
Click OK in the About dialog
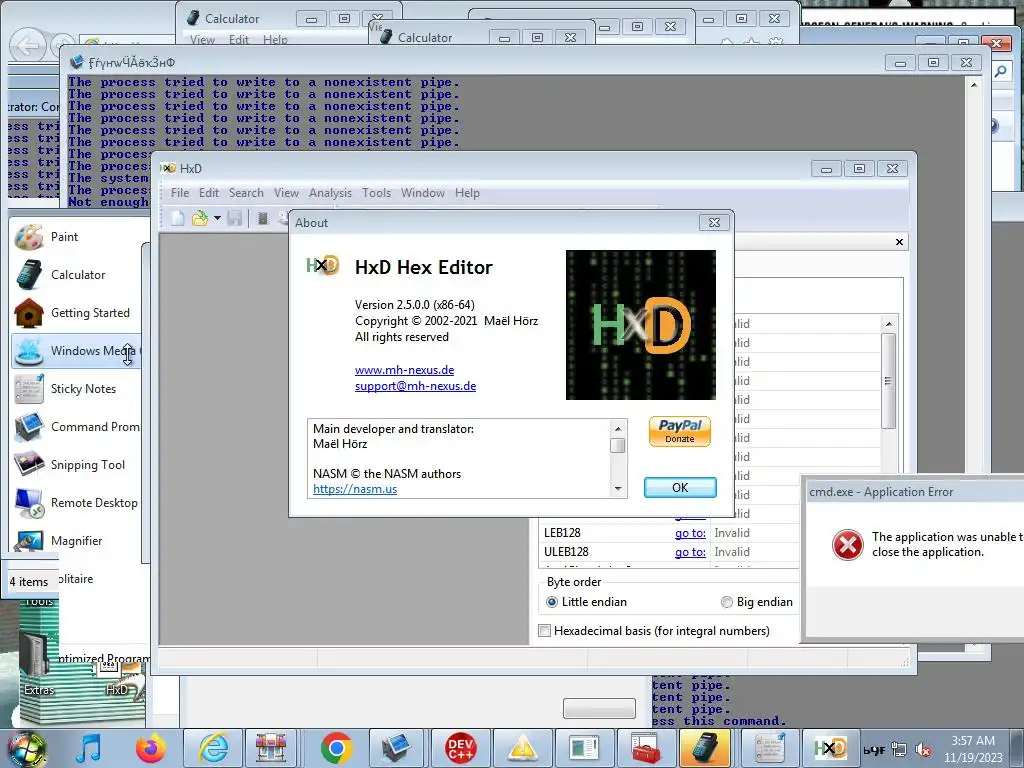[x=680, y=488]
